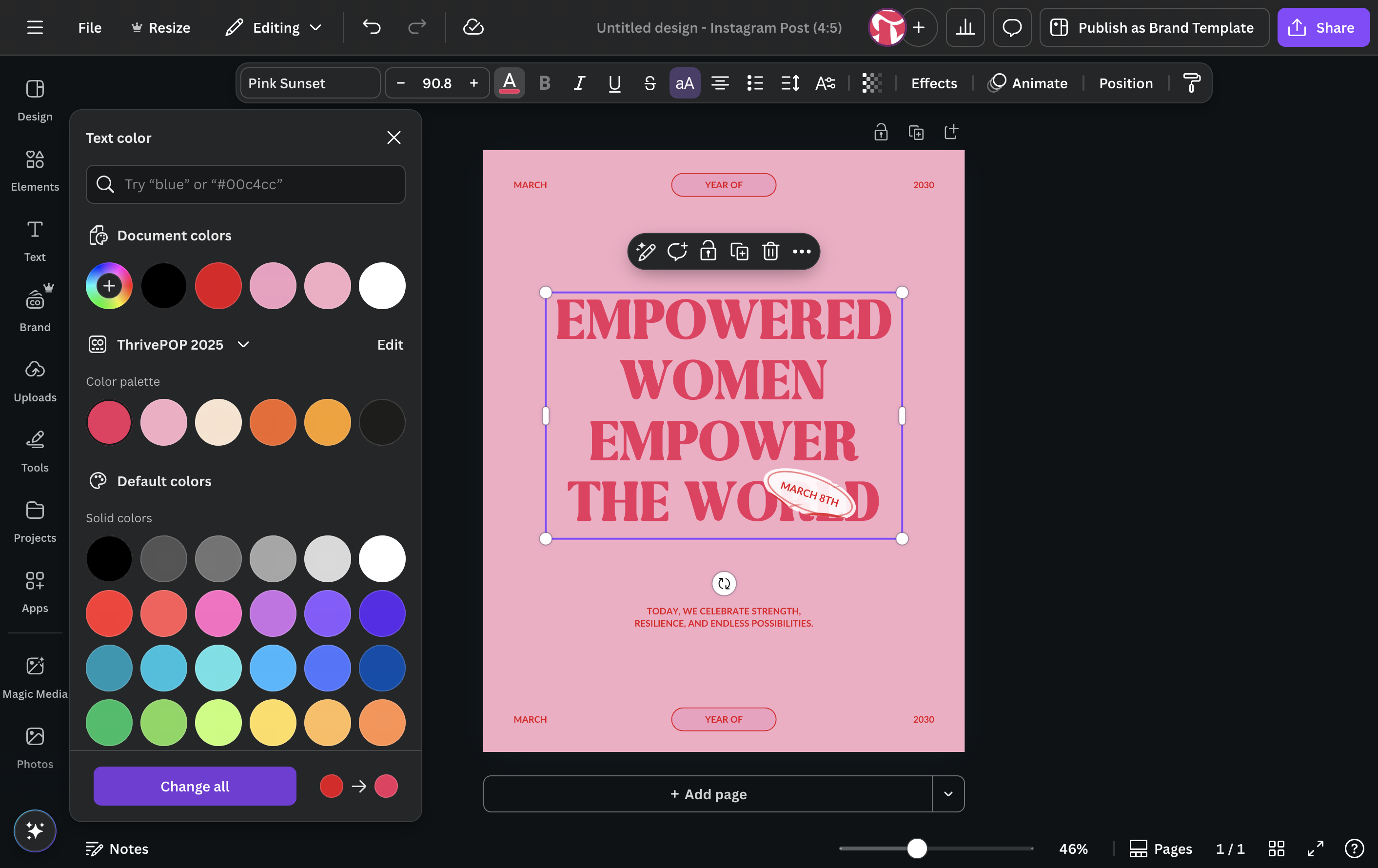Open the analytics bar chart icon
The height and width of the screenshot is (868, 1378).
pyautogui.click(x=965, y=27)
